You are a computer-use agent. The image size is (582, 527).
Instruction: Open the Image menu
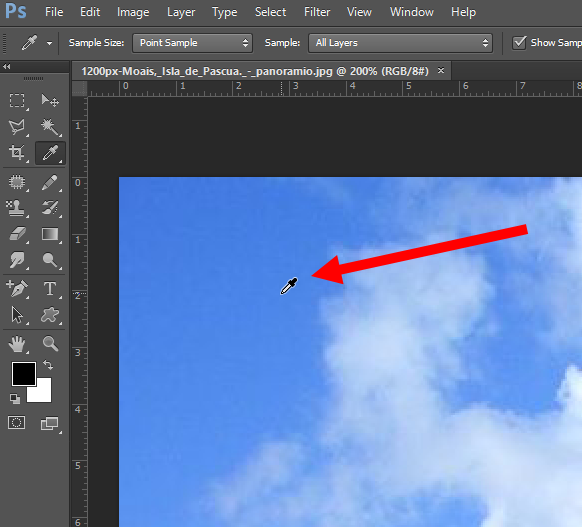(133, 12)
